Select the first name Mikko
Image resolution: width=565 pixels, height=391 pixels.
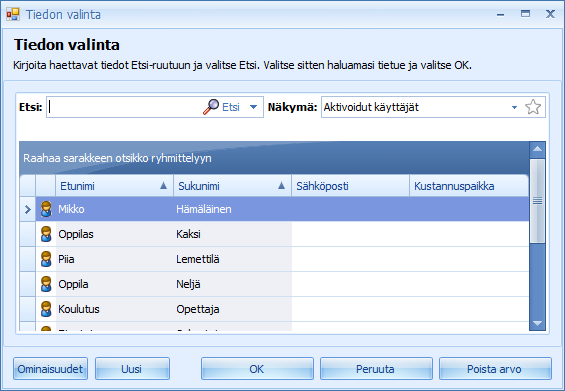point(71,209)
